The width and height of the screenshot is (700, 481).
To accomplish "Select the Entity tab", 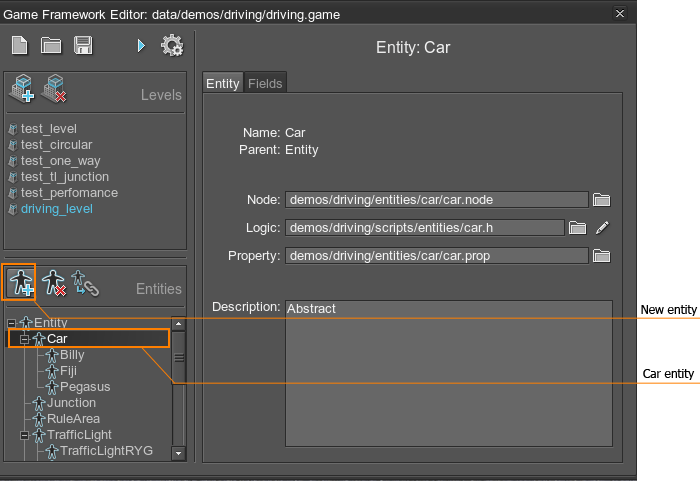I will (223, 84).
